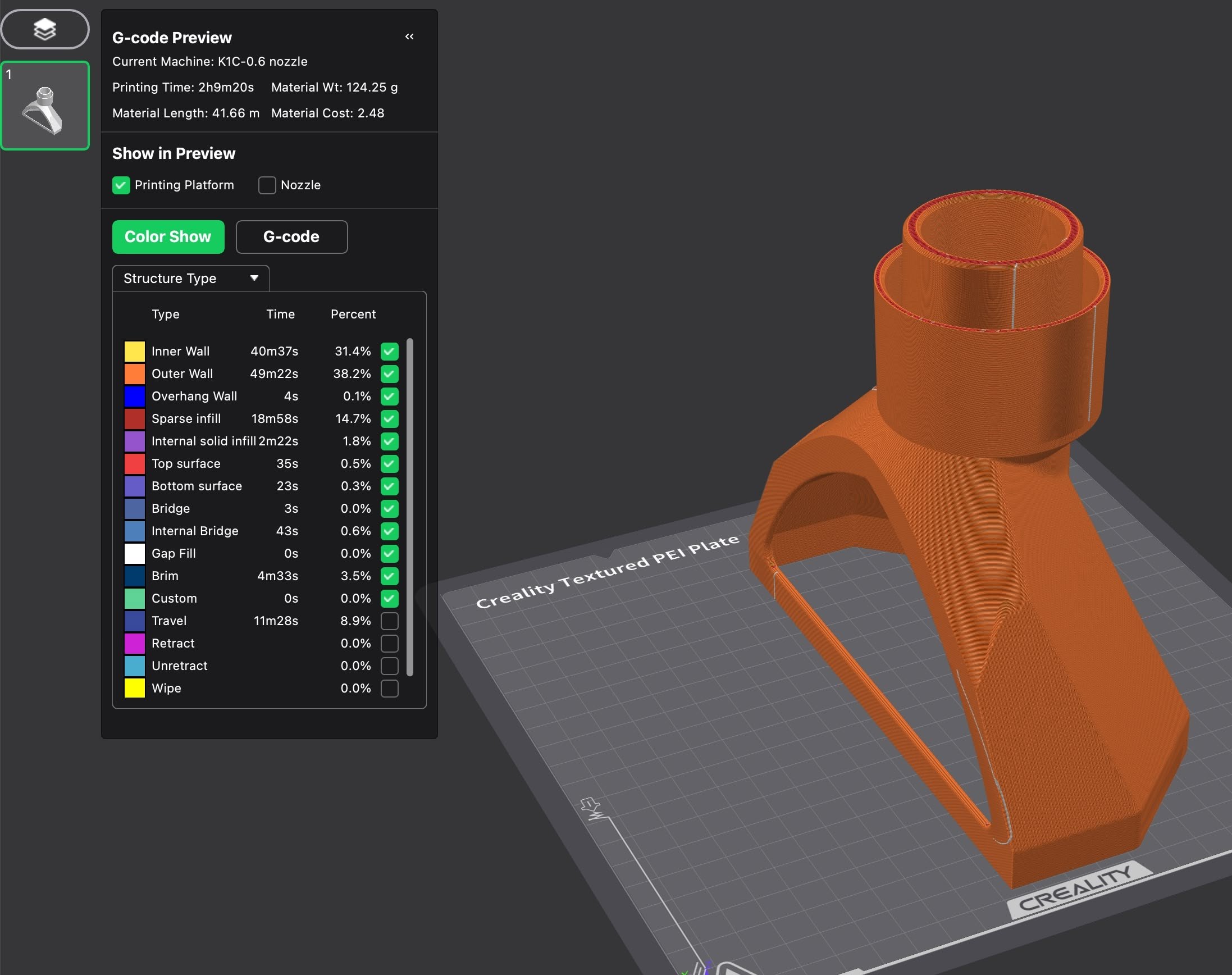Screen dimensions: 1232x975
Task: Click the structure type list scrollbar
Action: 410,507
